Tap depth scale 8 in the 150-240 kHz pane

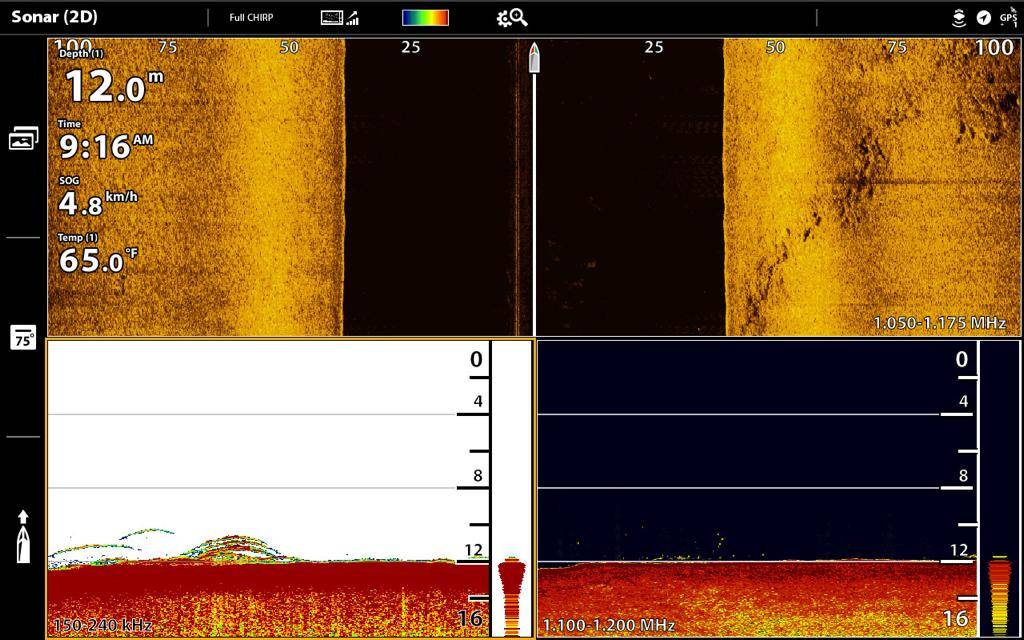click(x=477, y=476)
